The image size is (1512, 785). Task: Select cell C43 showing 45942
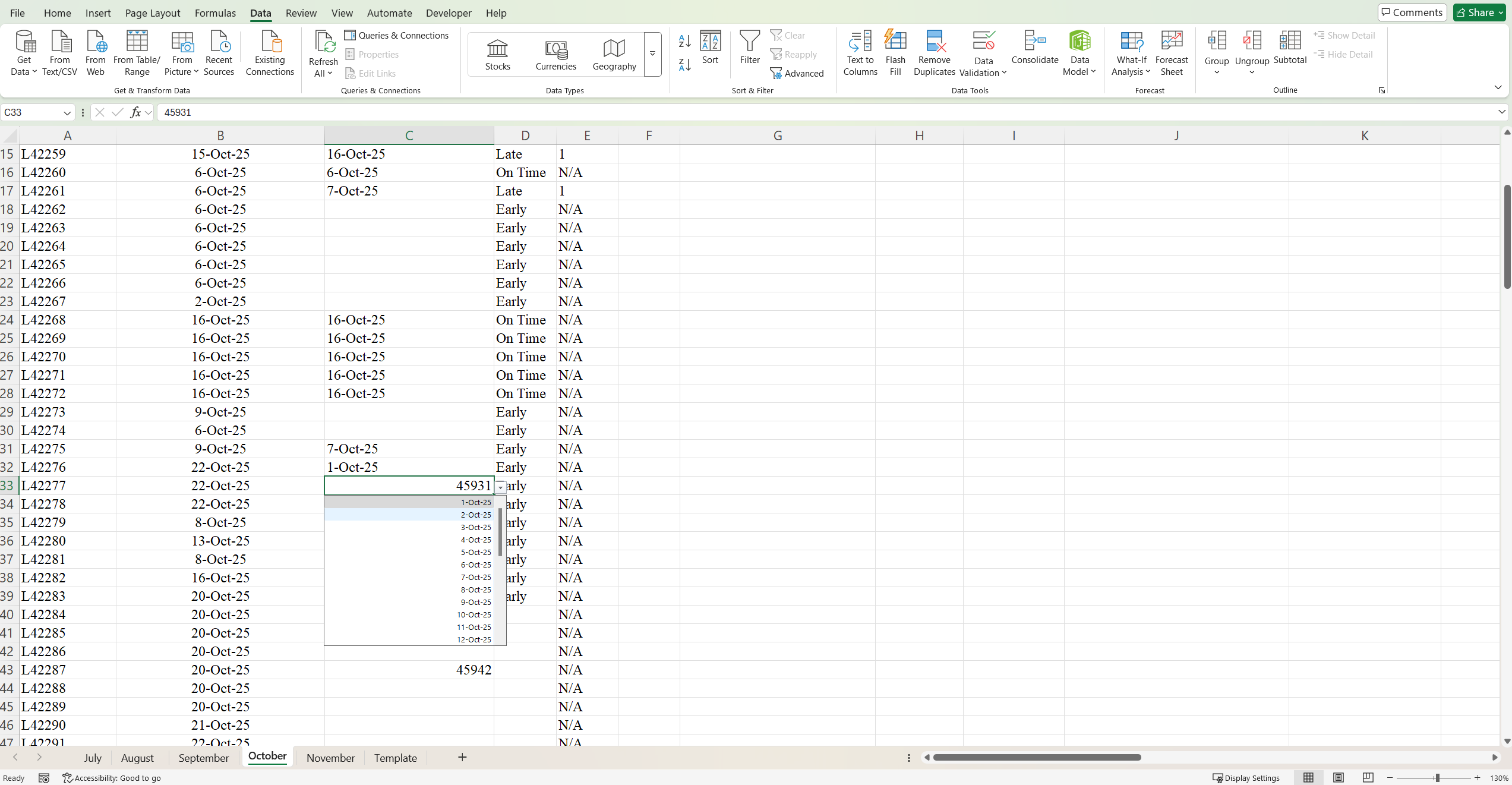coord(409,670)
